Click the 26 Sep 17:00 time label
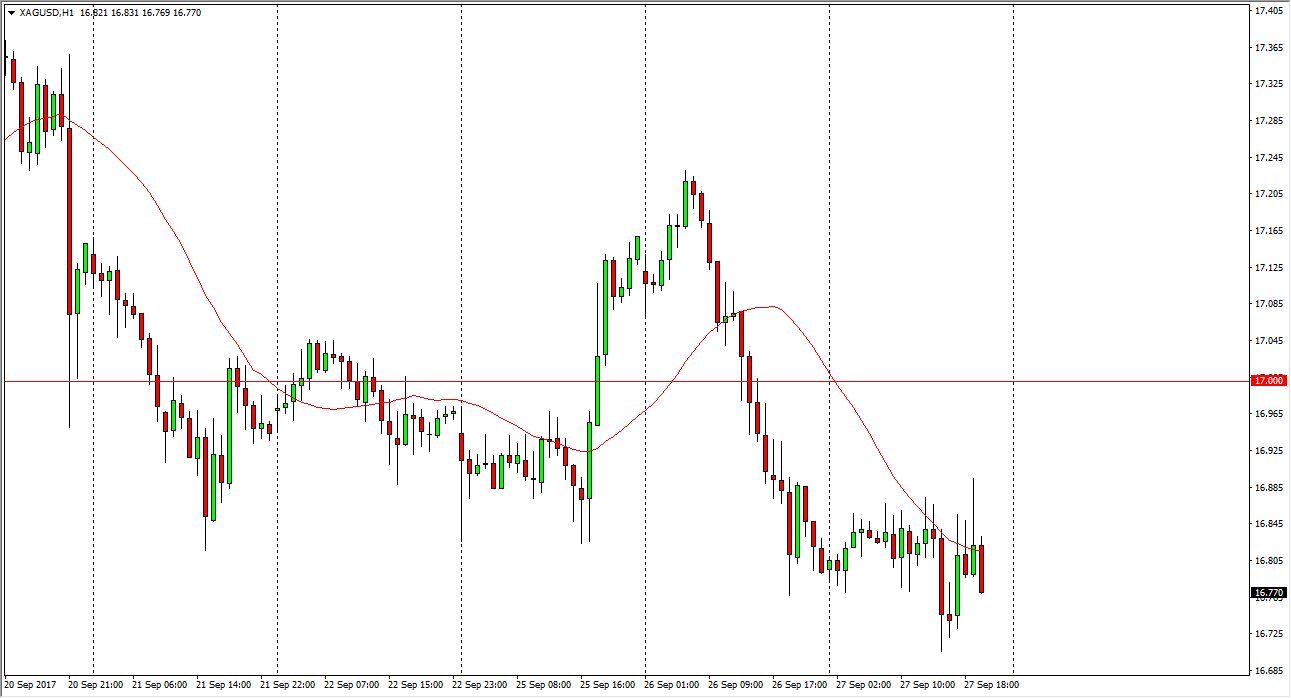The image size is (1291, 698). 801,686
